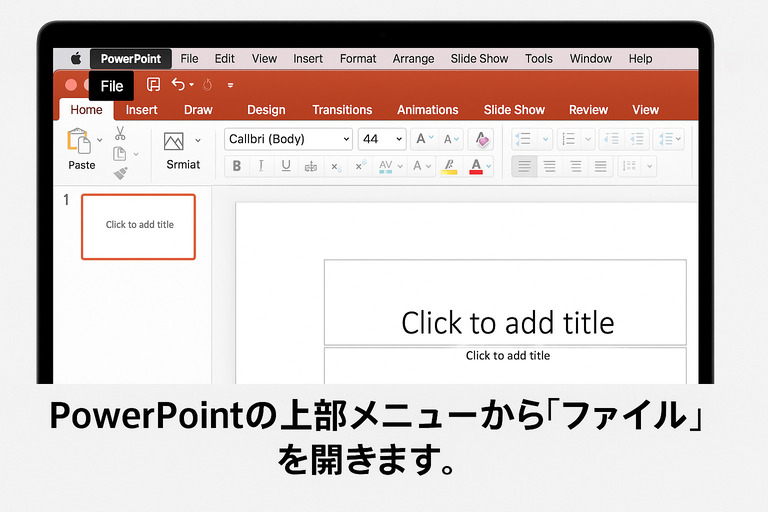The image size is (768, 512).
Task: Open the Window menu
Action: click(x=591, y=59)
